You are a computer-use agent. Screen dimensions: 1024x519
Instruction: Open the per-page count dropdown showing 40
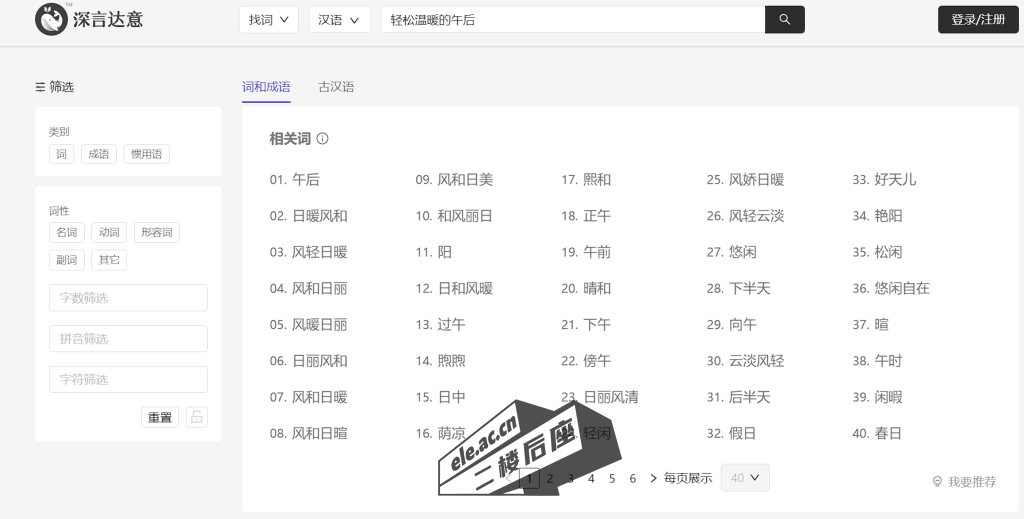[x=744, y=478]
